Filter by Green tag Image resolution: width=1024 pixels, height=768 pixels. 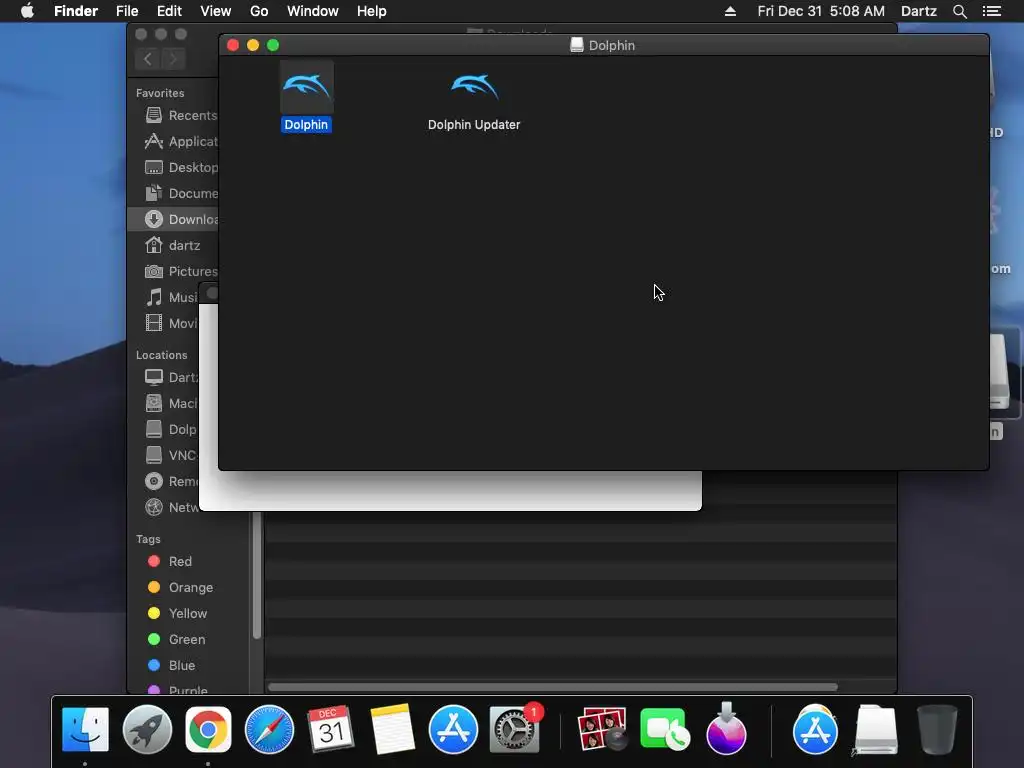176,640
